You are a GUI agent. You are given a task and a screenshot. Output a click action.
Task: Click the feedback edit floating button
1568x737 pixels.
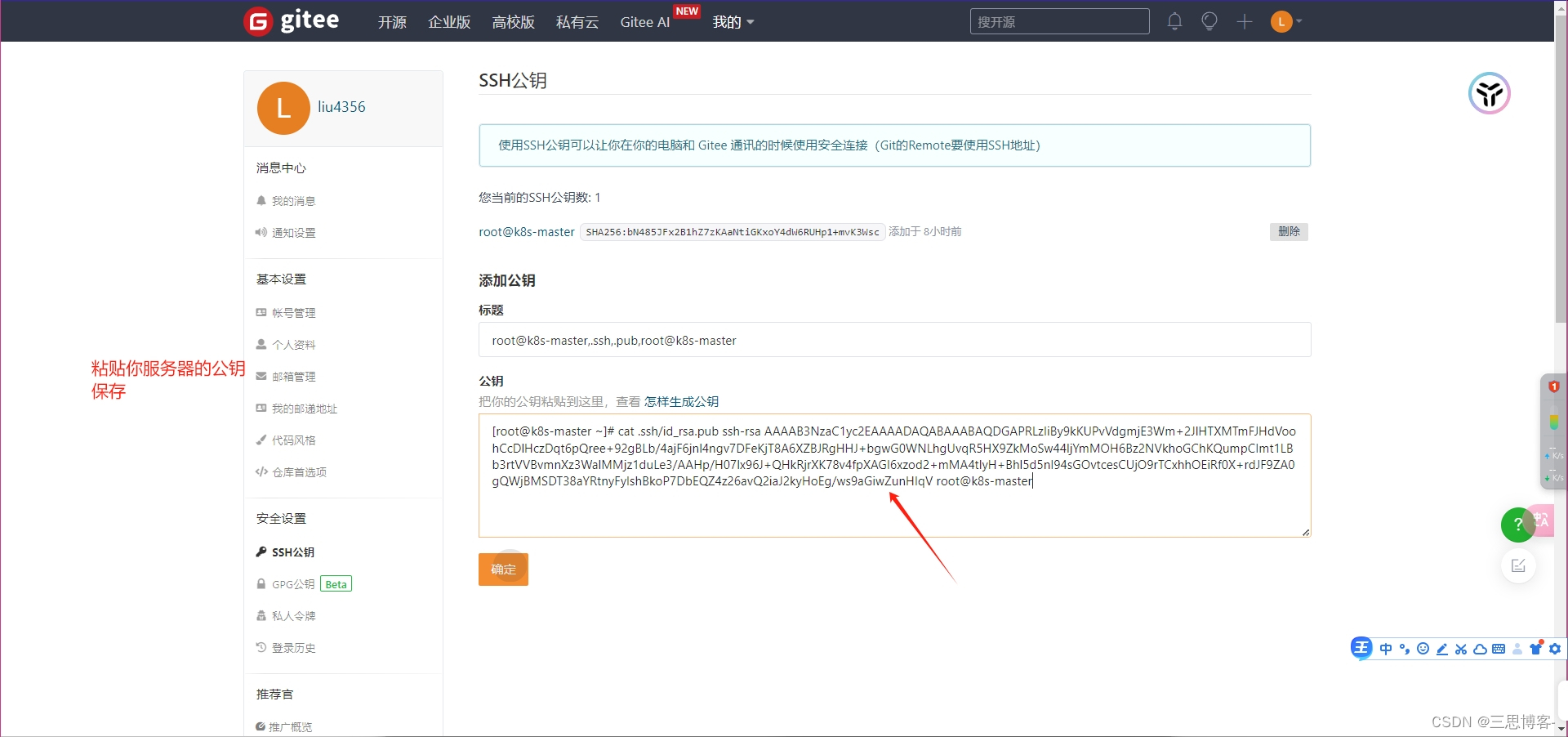pyautogui.click(x=1518, y=565)
